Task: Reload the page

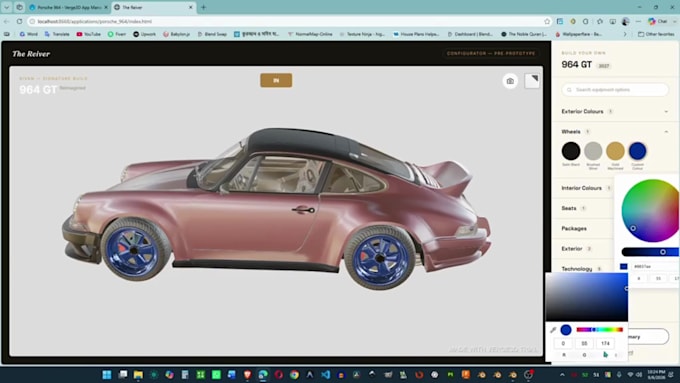Action: 20,21
